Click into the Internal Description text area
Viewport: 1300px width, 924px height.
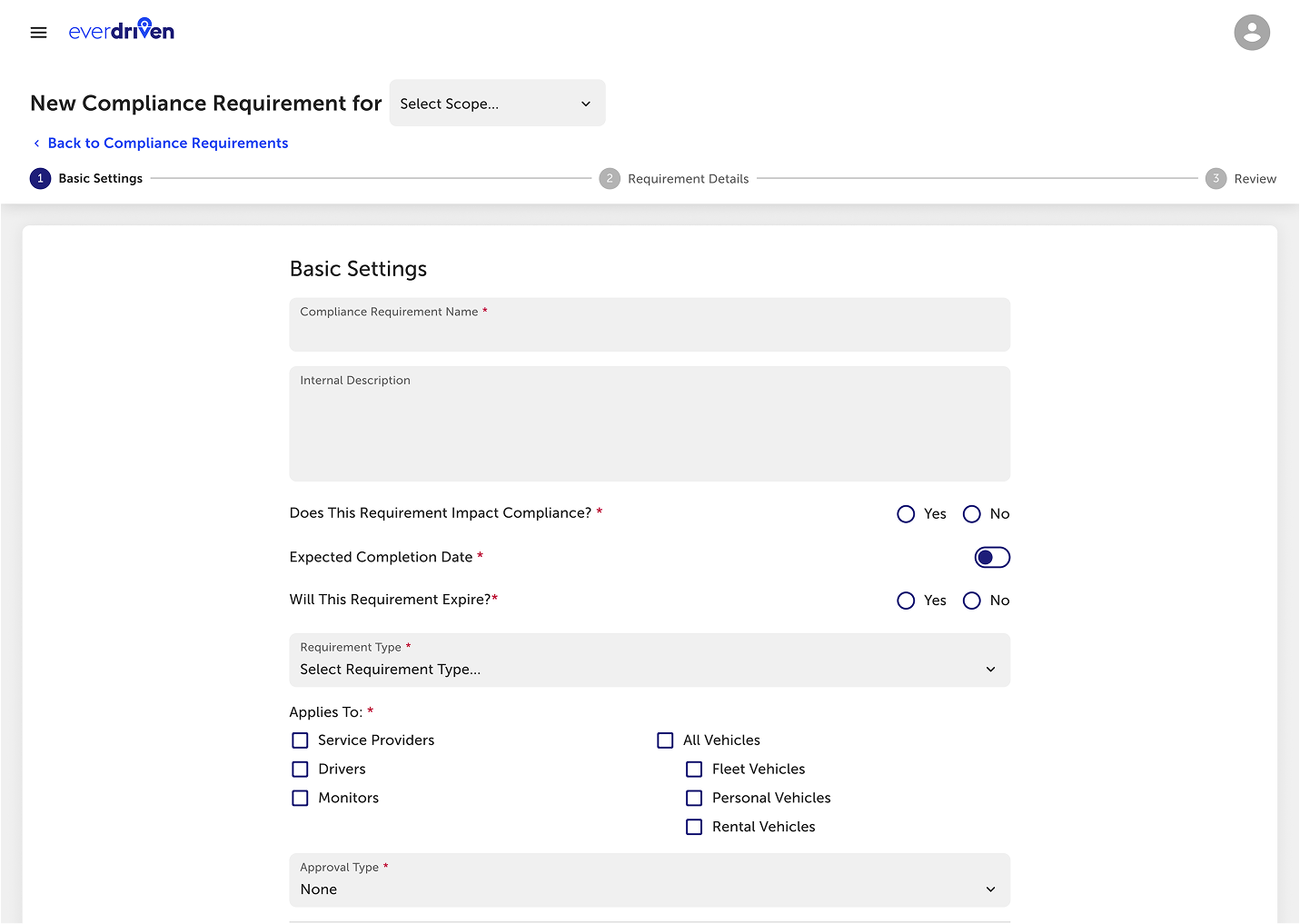point(650,424)
